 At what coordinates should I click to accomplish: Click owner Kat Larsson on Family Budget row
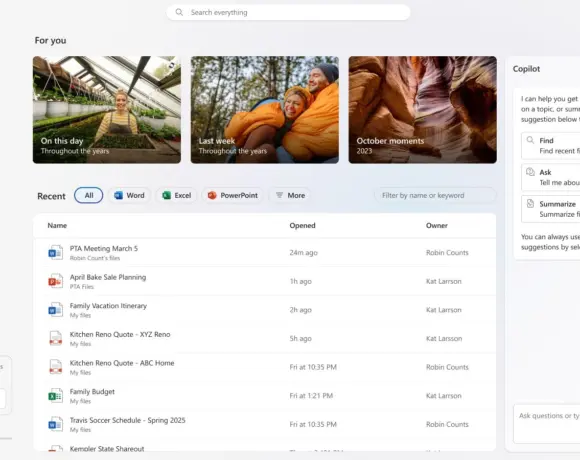point(444,396)
